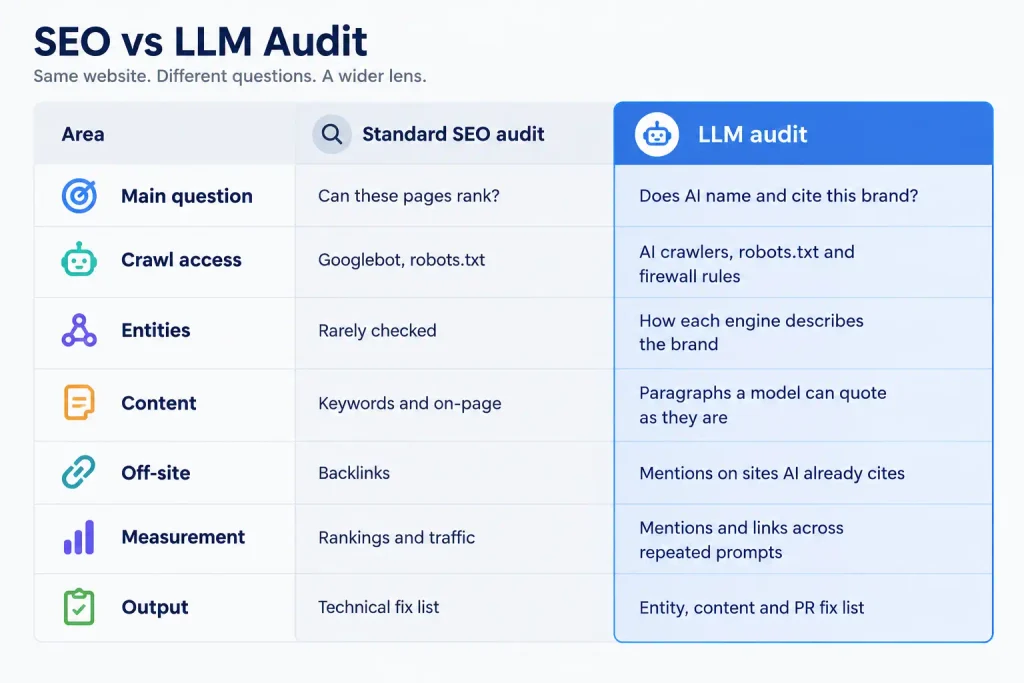This screenshot has width=1024, height=683.
Task: Click the robot icon in LLM audit header
Action: click(x=656, y=135)
